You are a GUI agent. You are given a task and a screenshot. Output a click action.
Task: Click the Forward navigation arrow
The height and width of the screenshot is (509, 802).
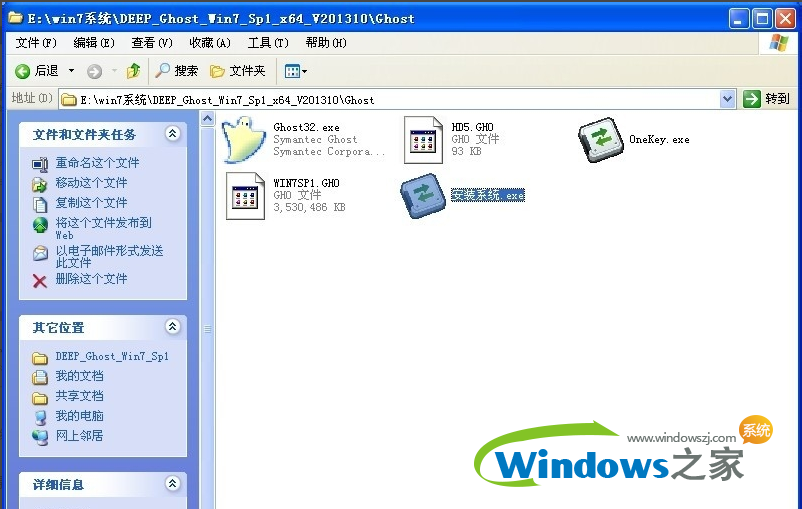[94, 71]
